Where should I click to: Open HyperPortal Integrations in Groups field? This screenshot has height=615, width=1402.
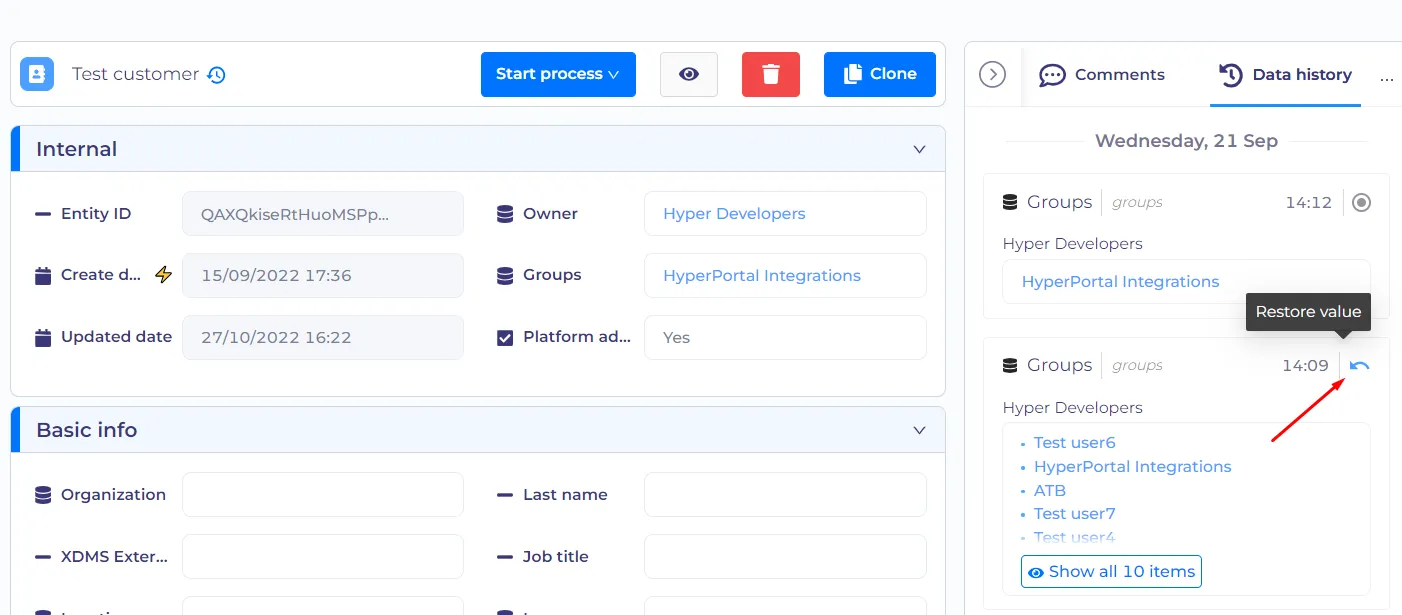coord(762,275)
